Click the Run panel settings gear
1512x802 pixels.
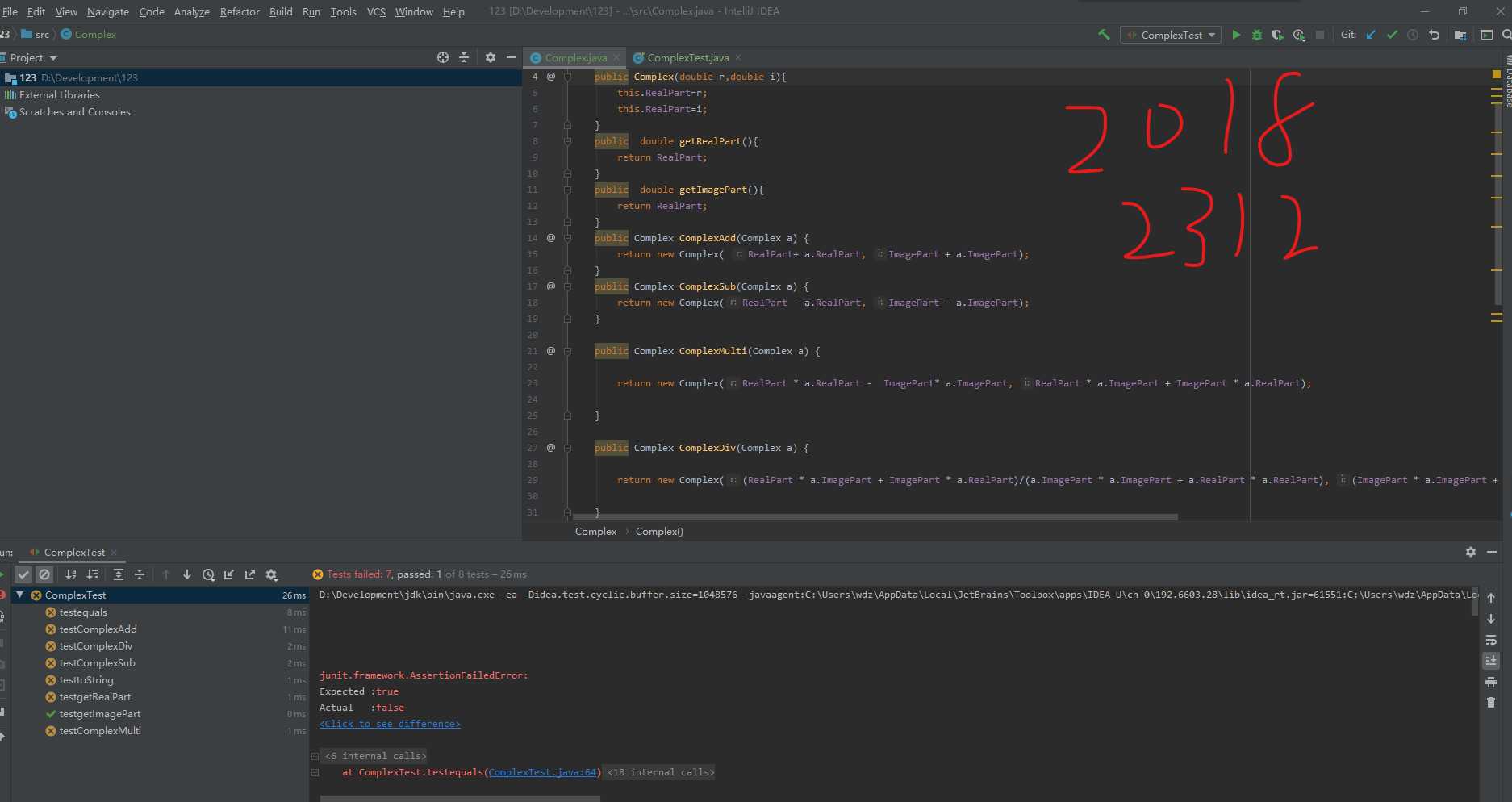(x=1471, y=552)
